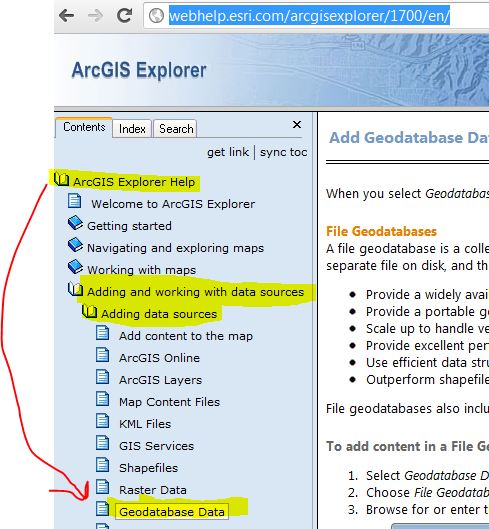Click the globe icon in address bar
The height and width of the screenshot is (529, 489).
pos(156,16)
